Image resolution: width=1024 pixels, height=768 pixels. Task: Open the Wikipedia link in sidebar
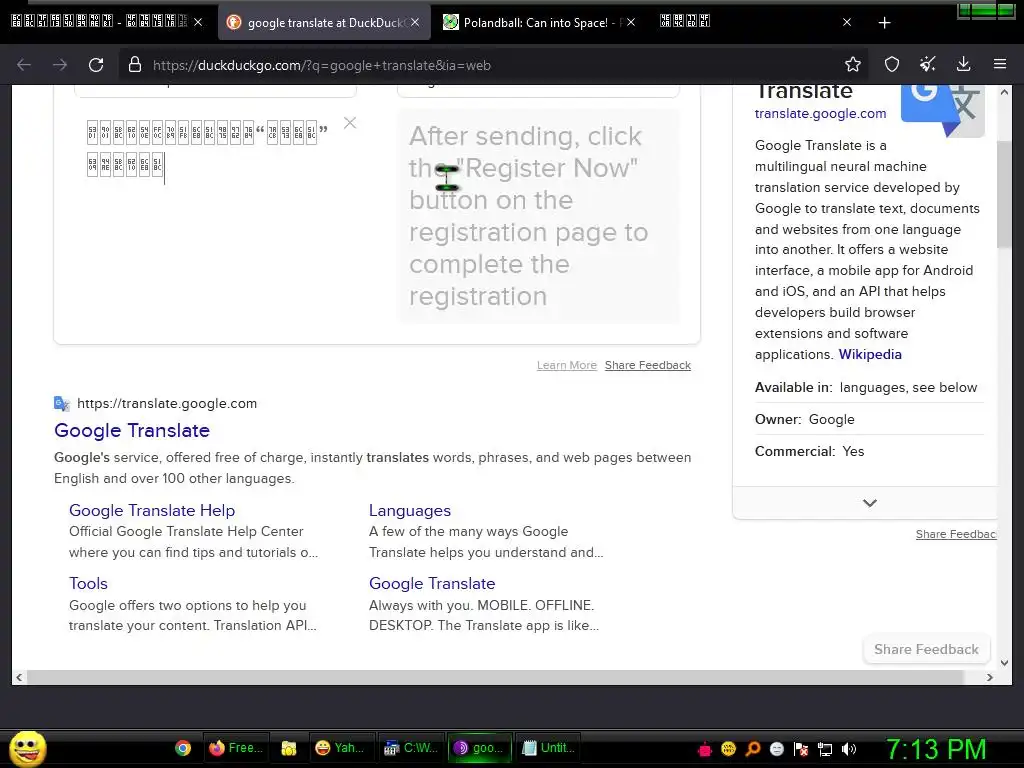[870, 354]
